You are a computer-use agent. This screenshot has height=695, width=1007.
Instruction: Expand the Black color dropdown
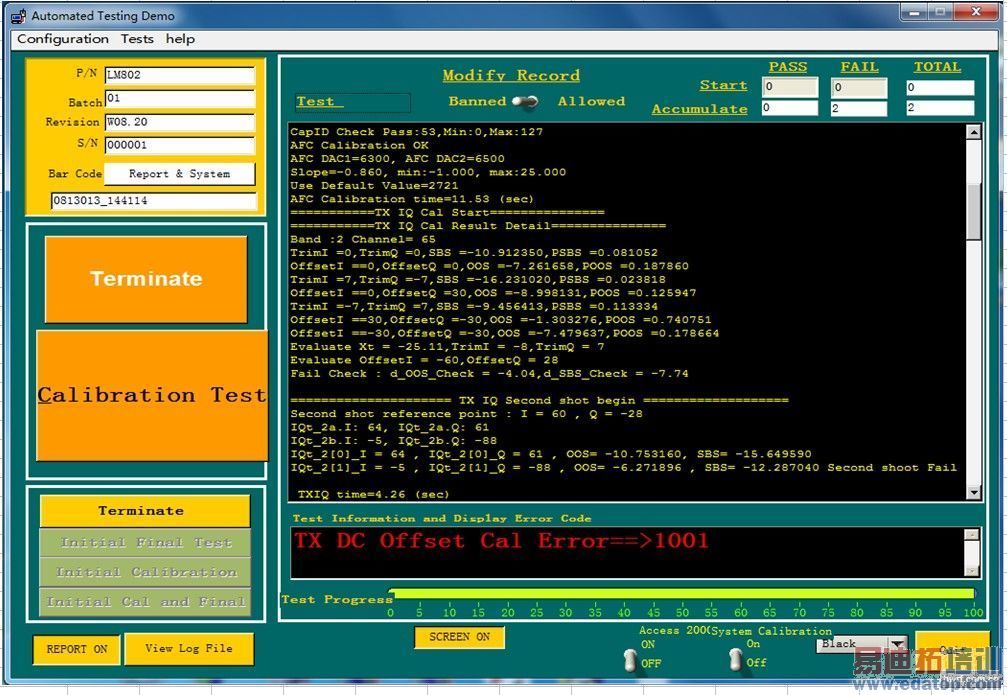pyautogui.click(x=897, y=645)
